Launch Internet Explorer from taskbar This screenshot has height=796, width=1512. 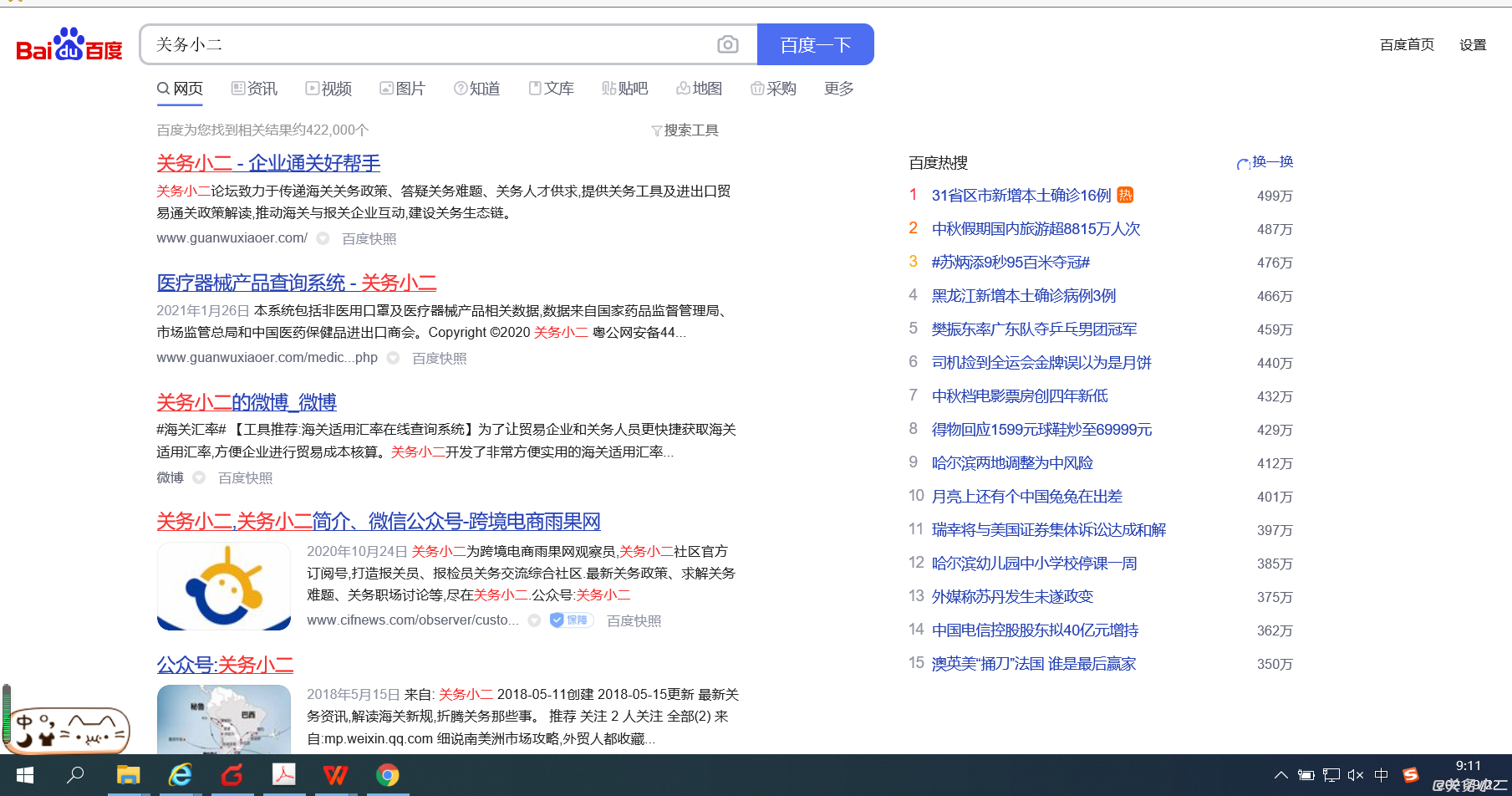click(x=180, y=775)
